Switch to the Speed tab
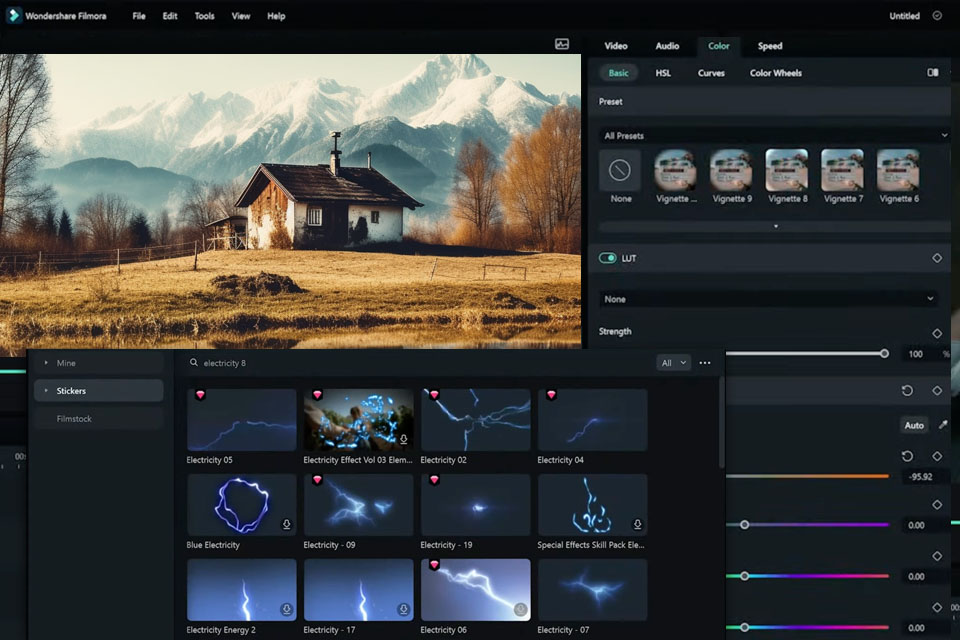 tap(770, 46)
